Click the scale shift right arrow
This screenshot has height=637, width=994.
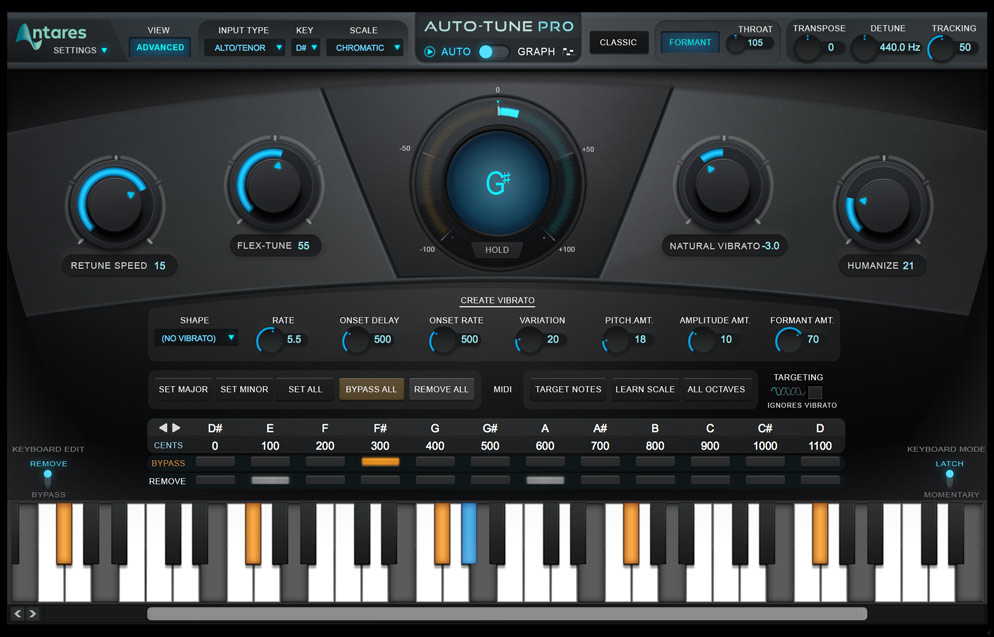pos(176,428)
